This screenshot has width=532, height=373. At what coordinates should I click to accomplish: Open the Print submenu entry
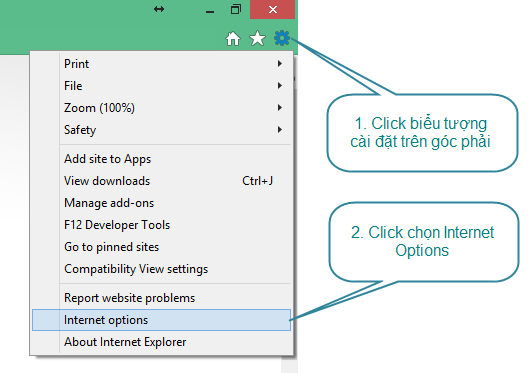[162, 64]
